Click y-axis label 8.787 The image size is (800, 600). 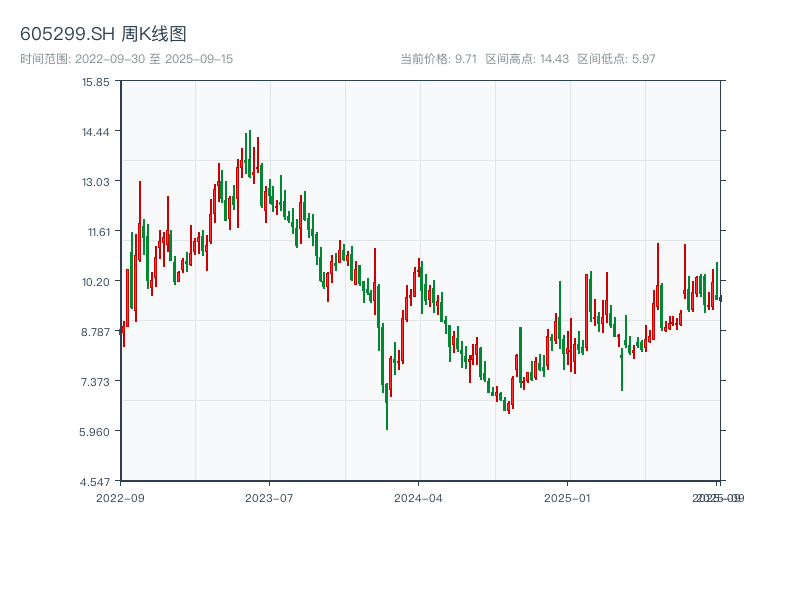(95, 332)
